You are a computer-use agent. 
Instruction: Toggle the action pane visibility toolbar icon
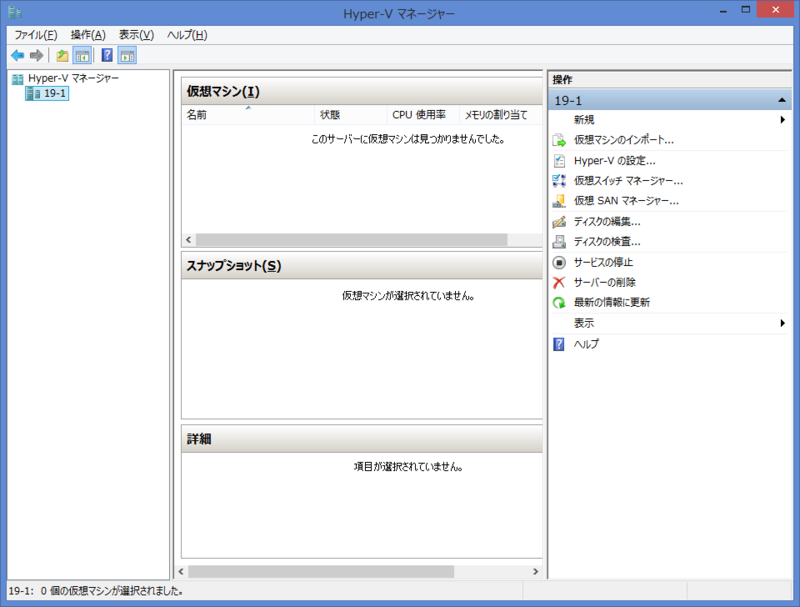(x=128, y=55)
